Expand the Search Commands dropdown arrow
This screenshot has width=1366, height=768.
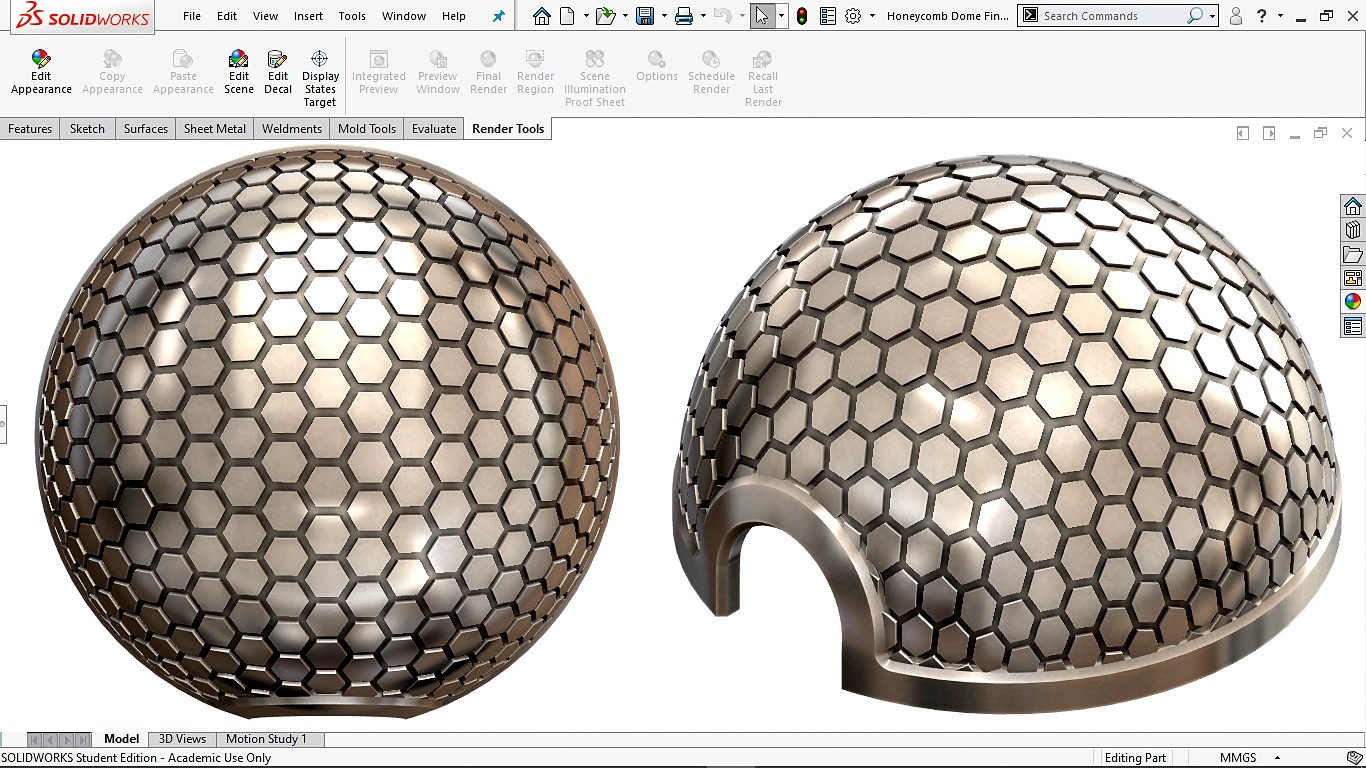click(1212, 16)
